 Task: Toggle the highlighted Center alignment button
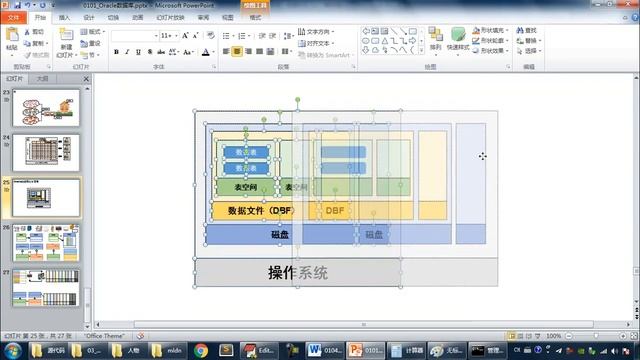click(x=237, y=51)
